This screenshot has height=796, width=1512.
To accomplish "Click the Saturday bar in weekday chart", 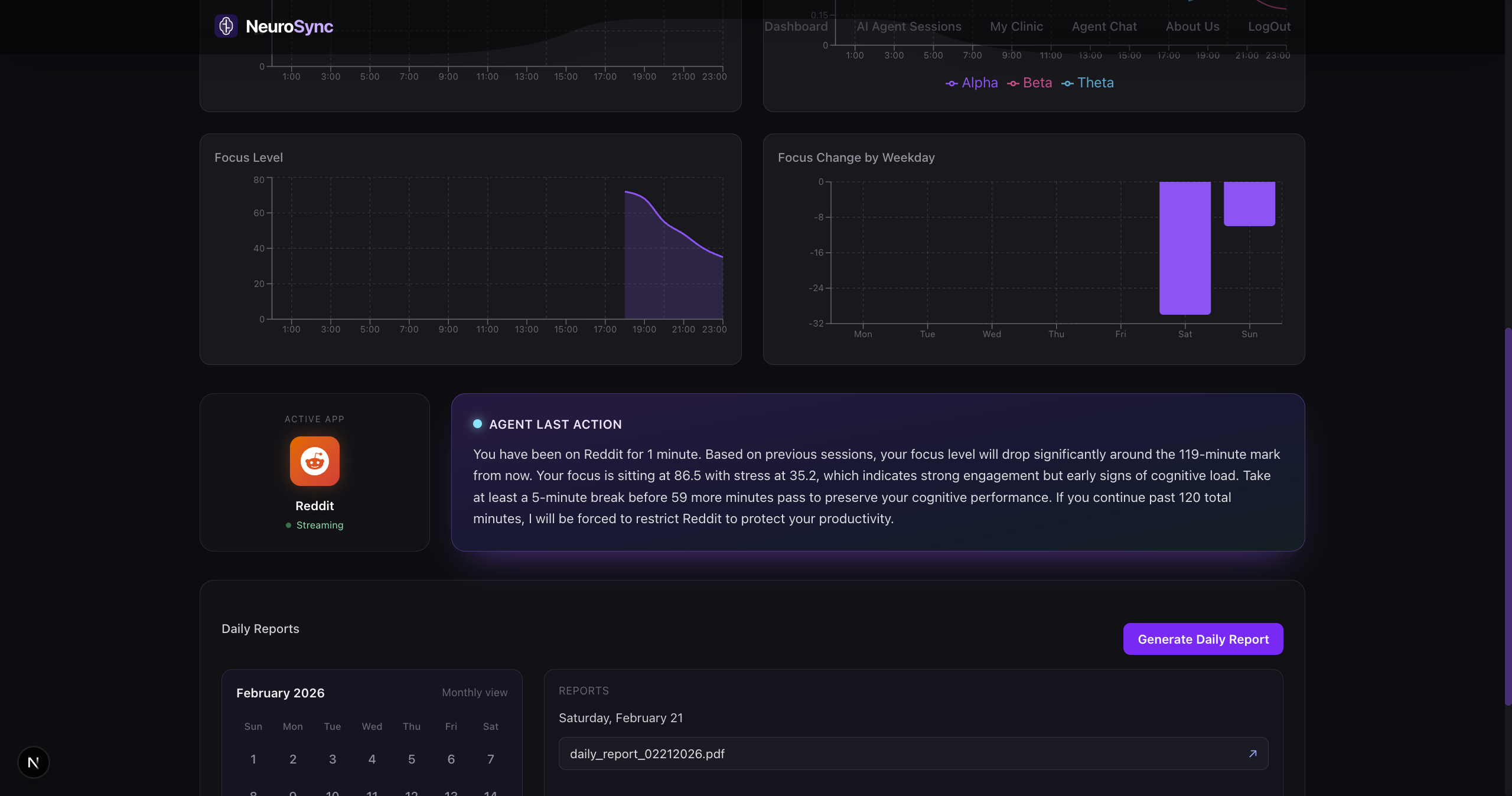I will tap(1185, 248).
